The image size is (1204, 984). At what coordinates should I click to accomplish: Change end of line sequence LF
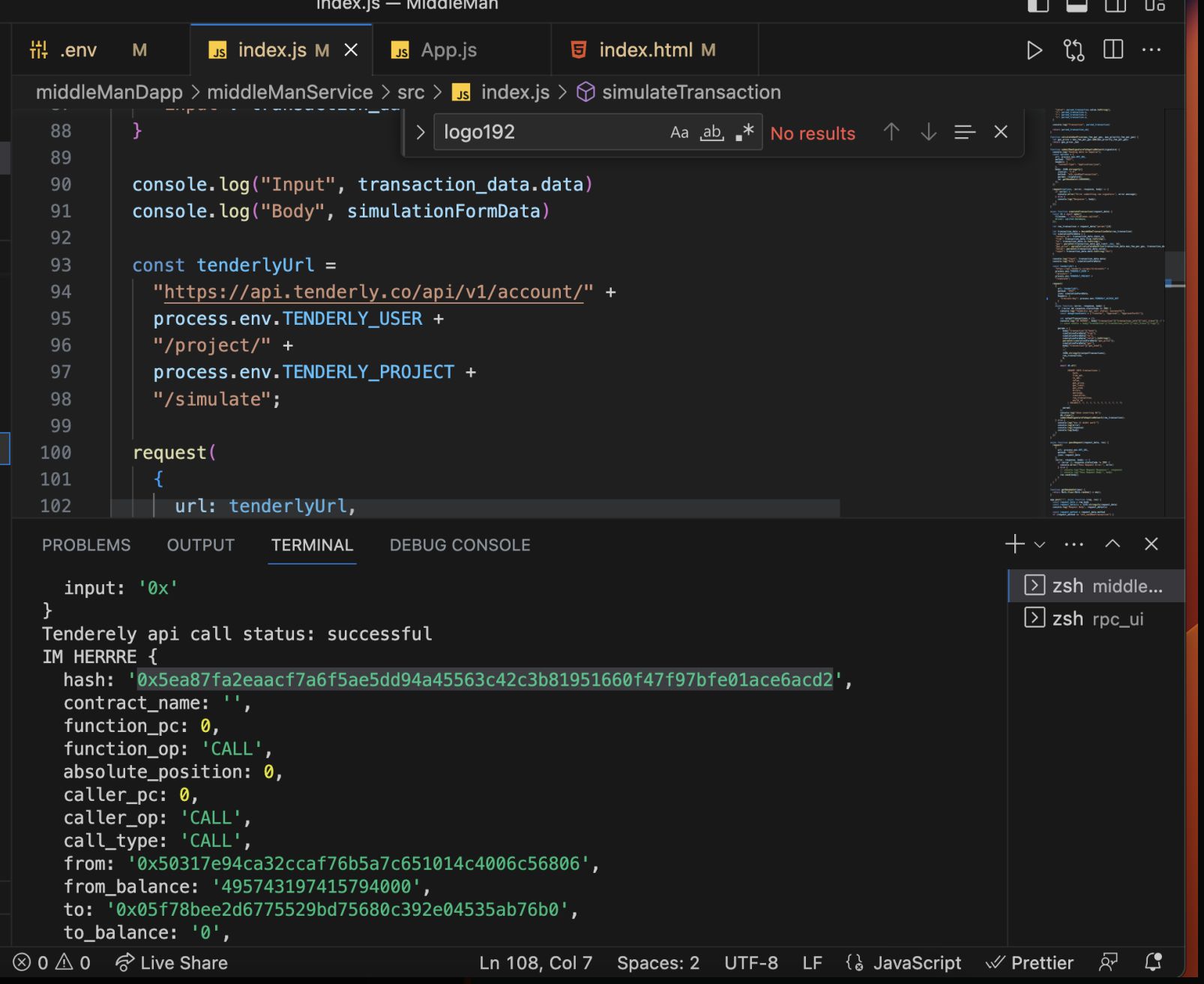coord(812,963)
